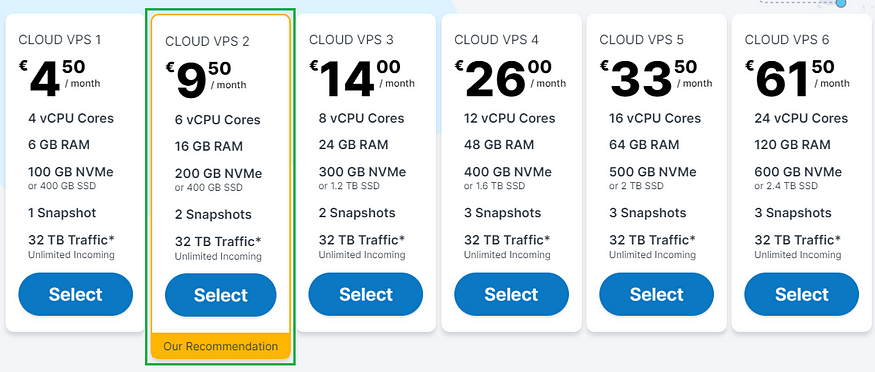This screenshot has height=372, width=875.
Task: Open the CLOUD VPS 6 heading
Action: click(x=787, y=40)
